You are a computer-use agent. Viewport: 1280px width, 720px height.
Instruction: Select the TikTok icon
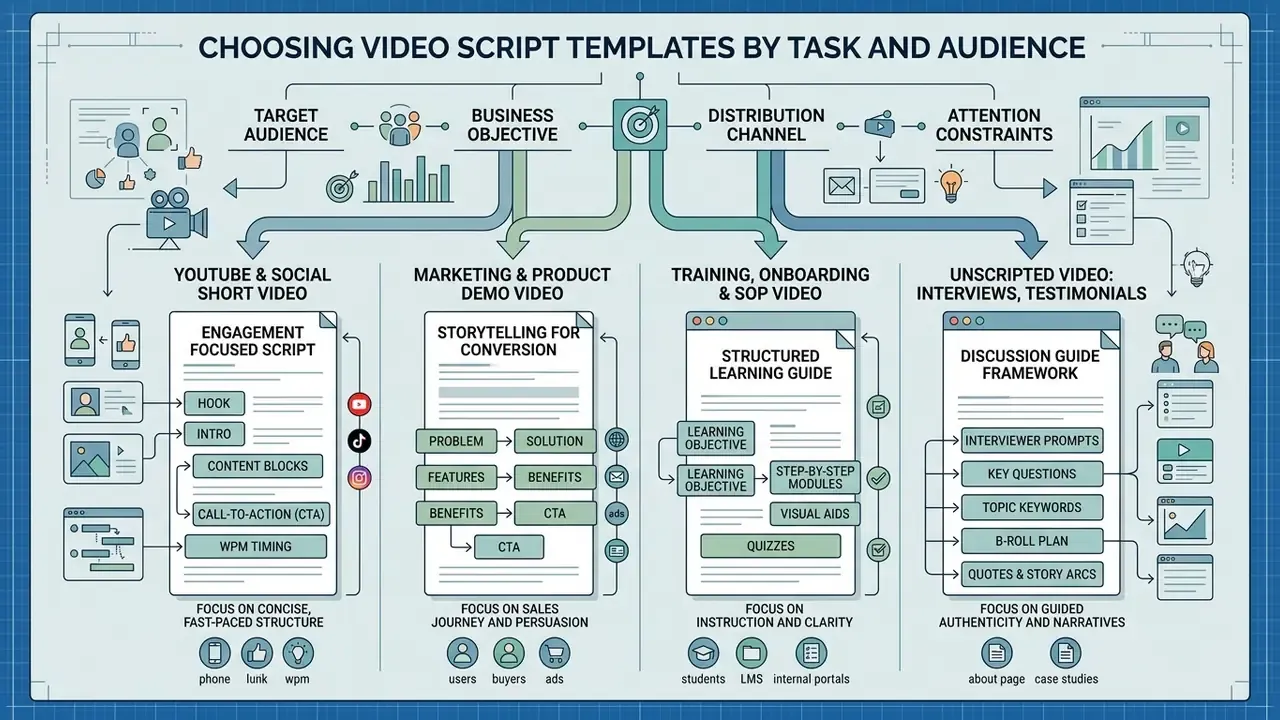click(x=359, y=441)
